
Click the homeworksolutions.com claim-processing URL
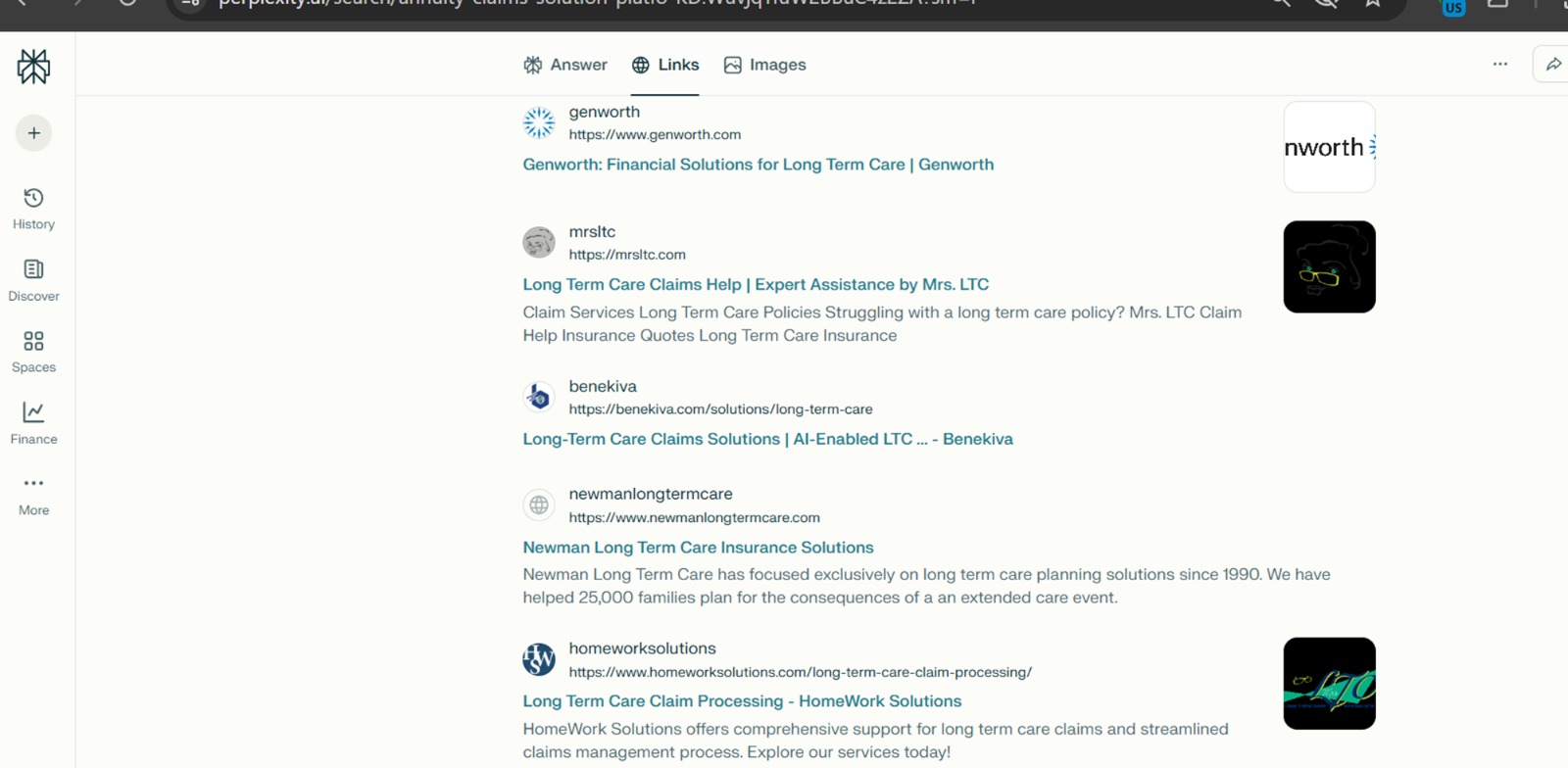tap(800, 672)
